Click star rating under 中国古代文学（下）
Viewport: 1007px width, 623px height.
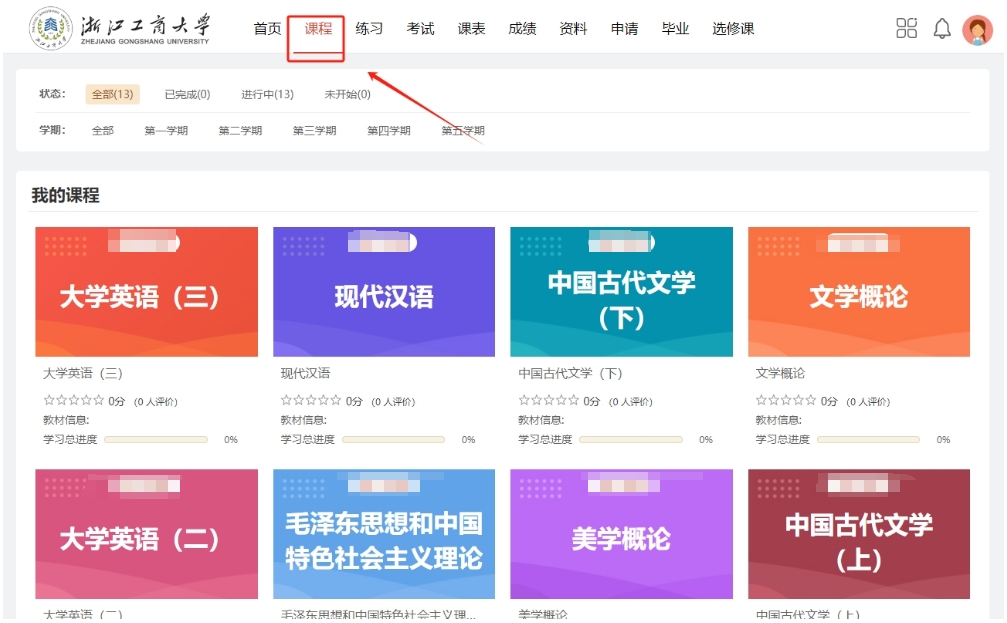tap(548, 401)
